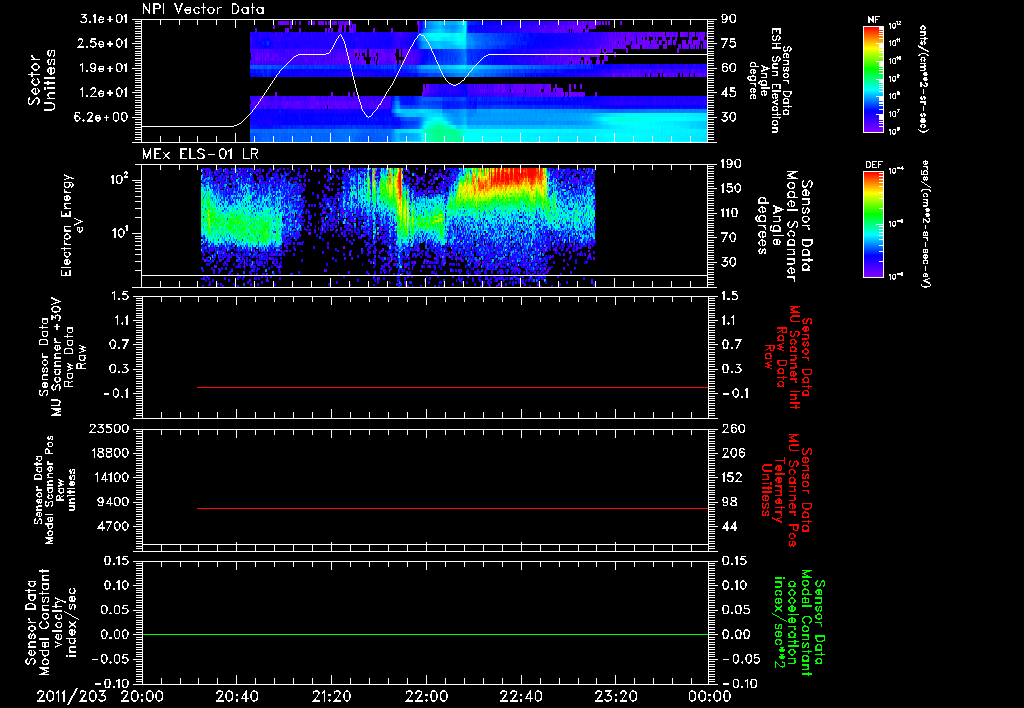The width and height of the screenshot is (1024, 708).
Task: Click the '6.2e+00' sector axis value
Action: [x=104, y=117]
